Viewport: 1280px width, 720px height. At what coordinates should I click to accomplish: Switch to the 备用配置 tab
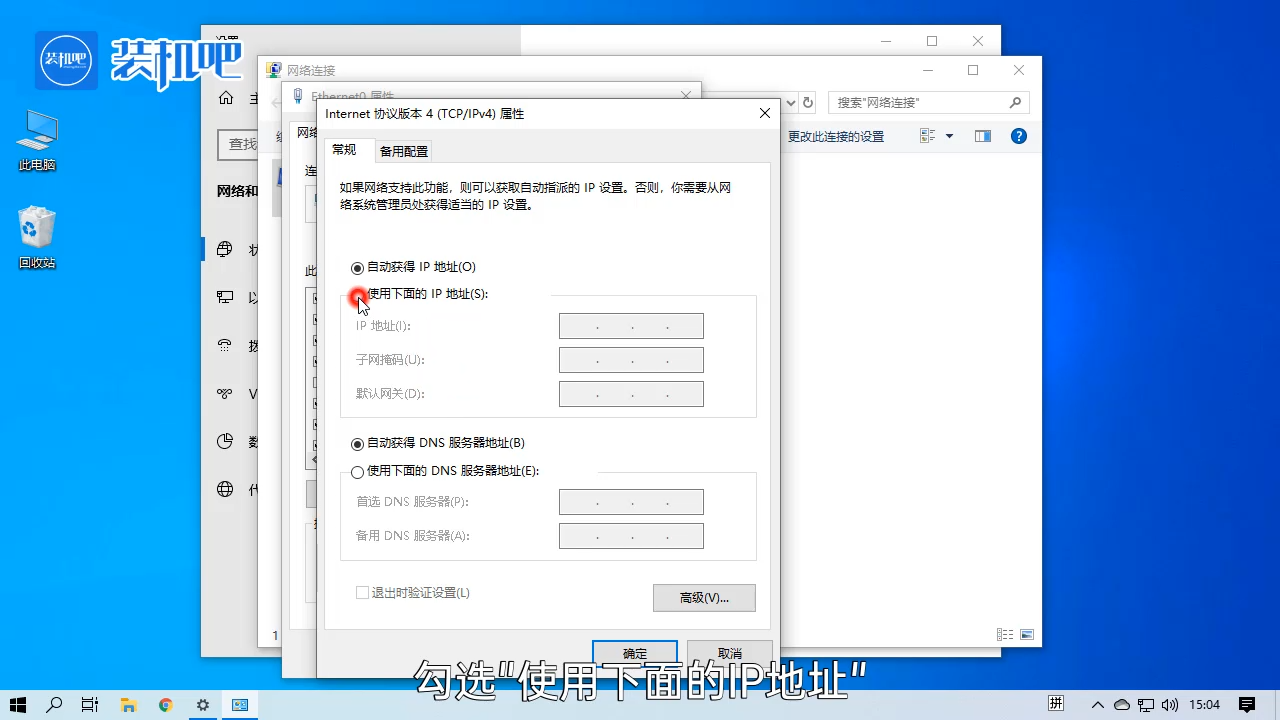[403, 151]
